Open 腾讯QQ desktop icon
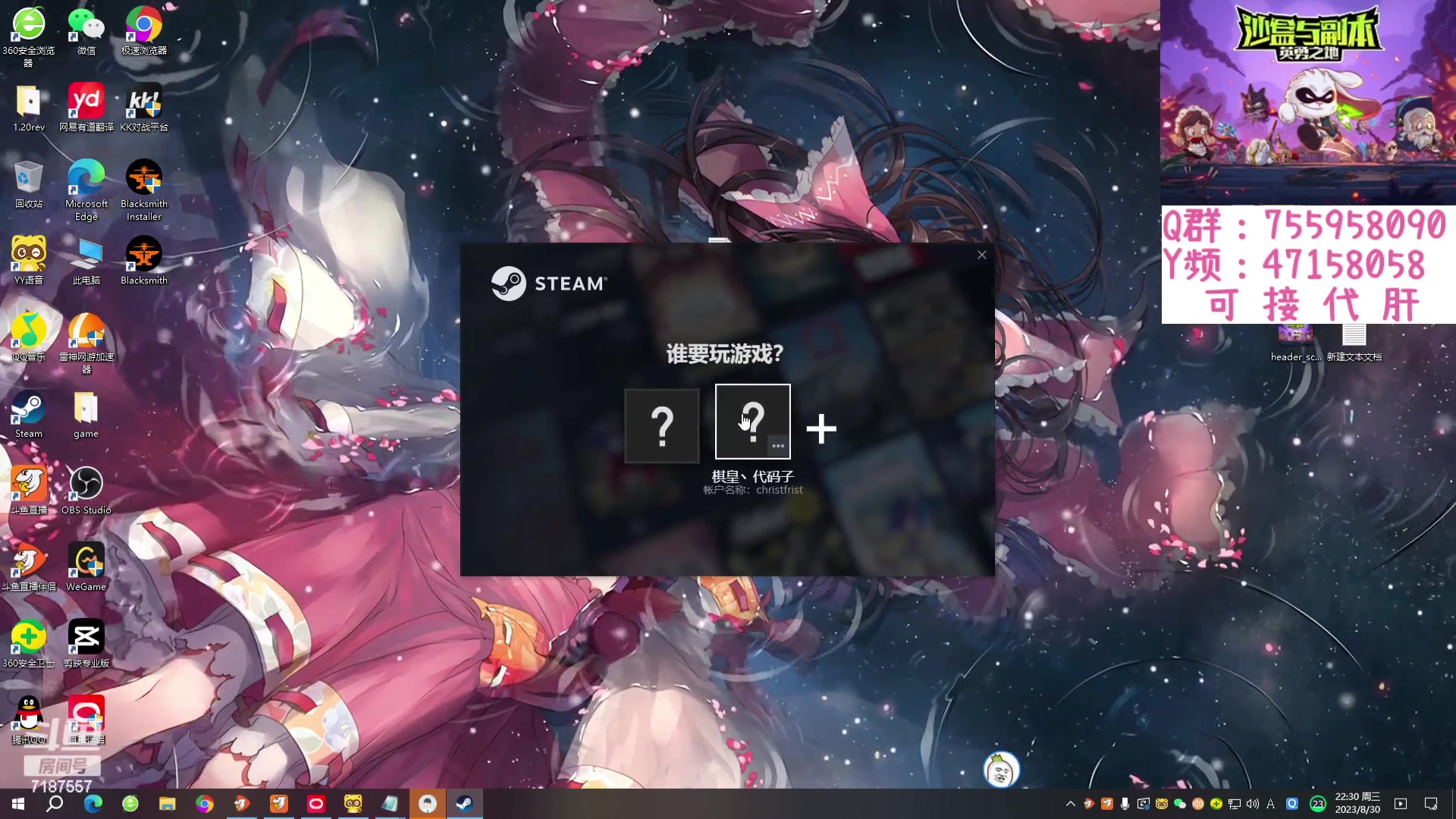 29,721
